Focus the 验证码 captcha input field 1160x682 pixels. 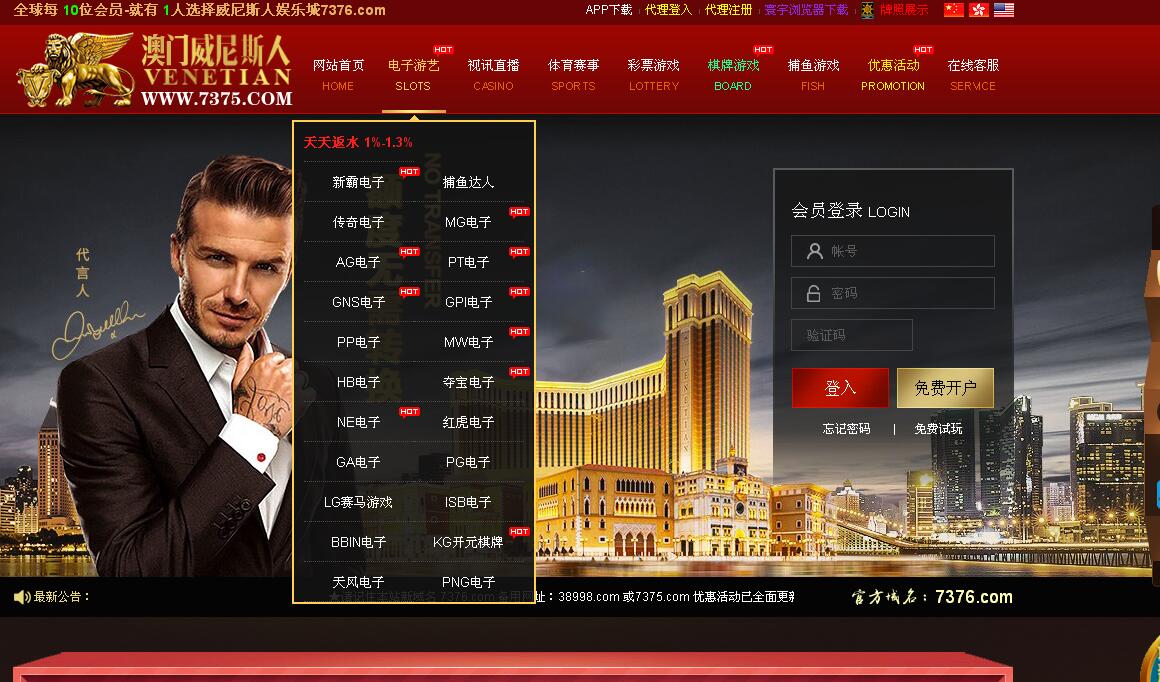coord(852,335)
